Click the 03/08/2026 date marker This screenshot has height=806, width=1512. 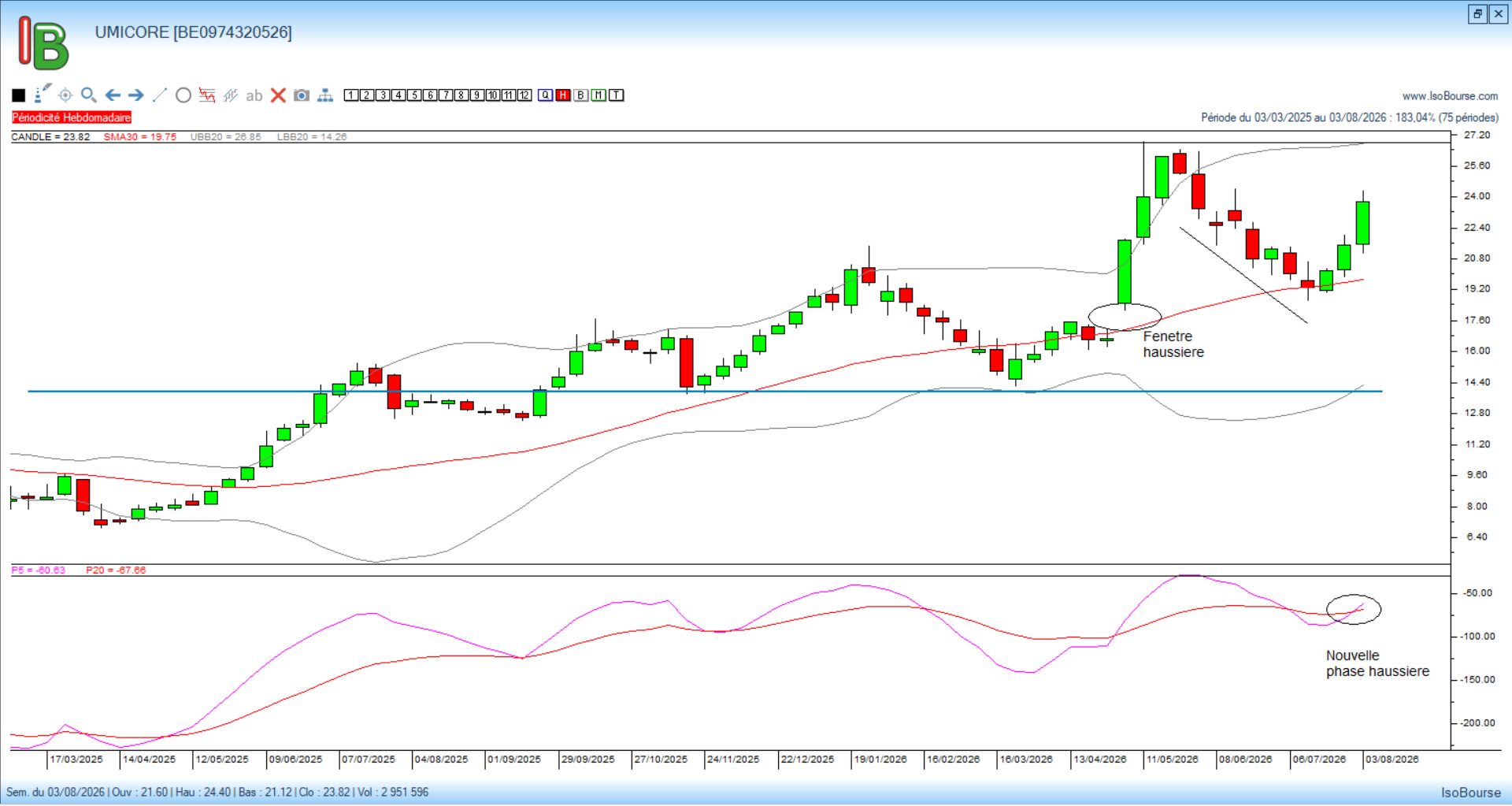click(x=1392, y=760)
